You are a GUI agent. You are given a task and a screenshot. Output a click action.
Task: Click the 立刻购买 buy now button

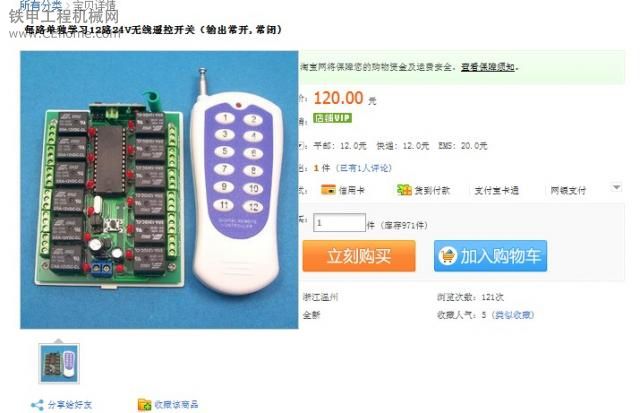coord(359,256)
